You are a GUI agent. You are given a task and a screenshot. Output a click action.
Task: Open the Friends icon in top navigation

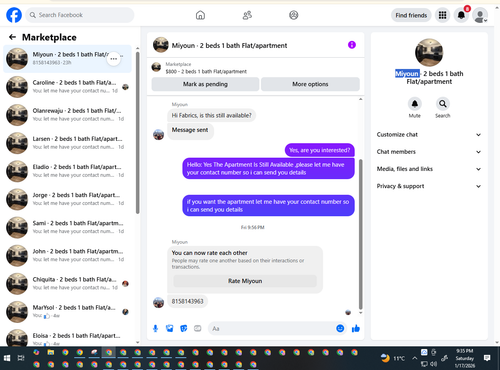[x=247, y=15]
